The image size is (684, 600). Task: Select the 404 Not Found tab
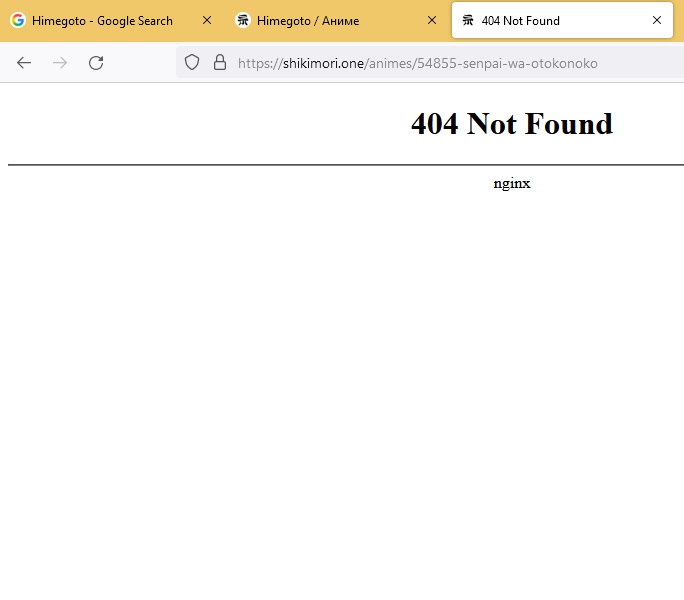click(562, 20)
